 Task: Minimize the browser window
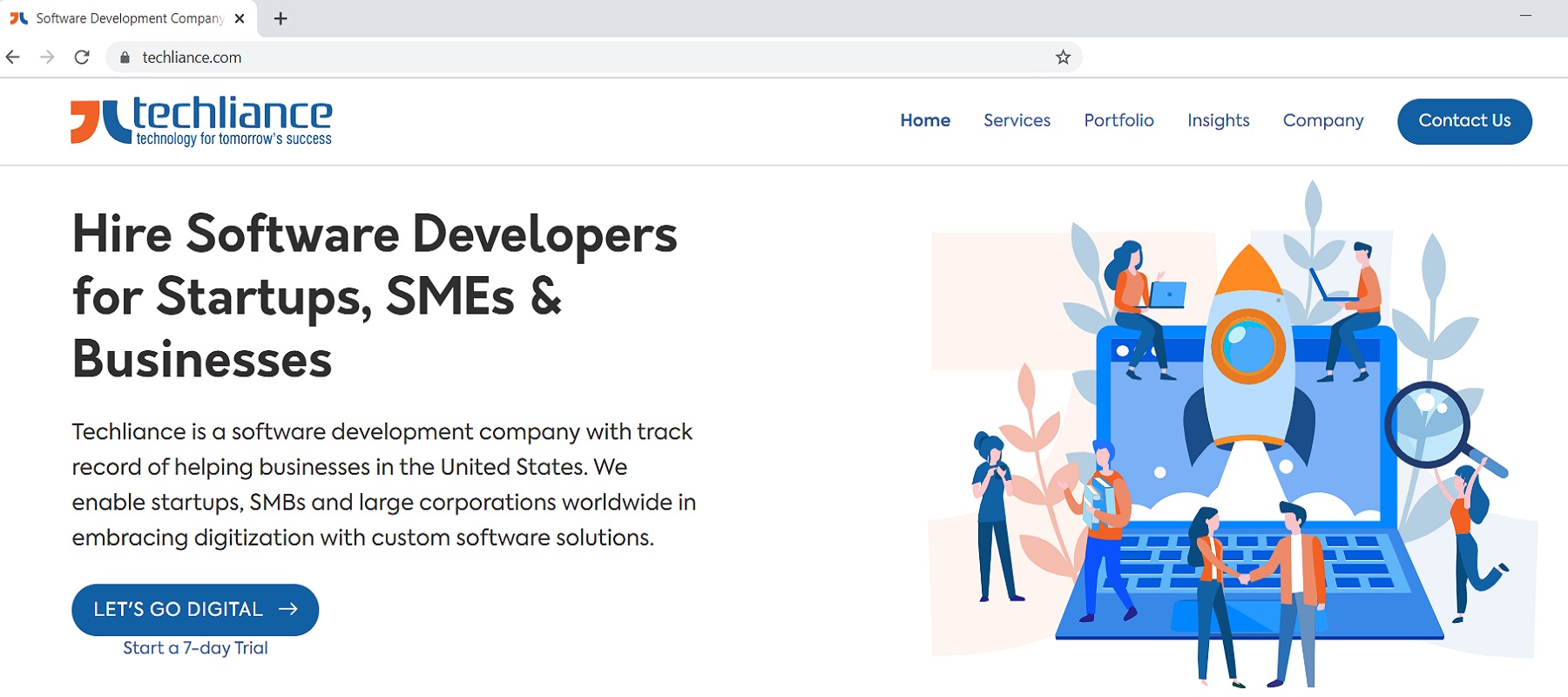[1525, 16]
